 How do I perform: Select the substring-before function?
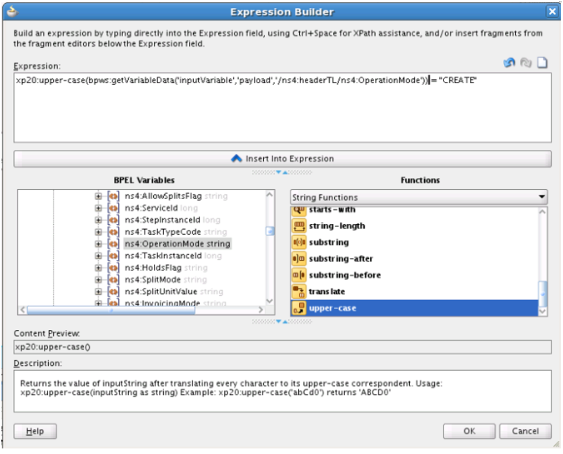tap(345, 275)
